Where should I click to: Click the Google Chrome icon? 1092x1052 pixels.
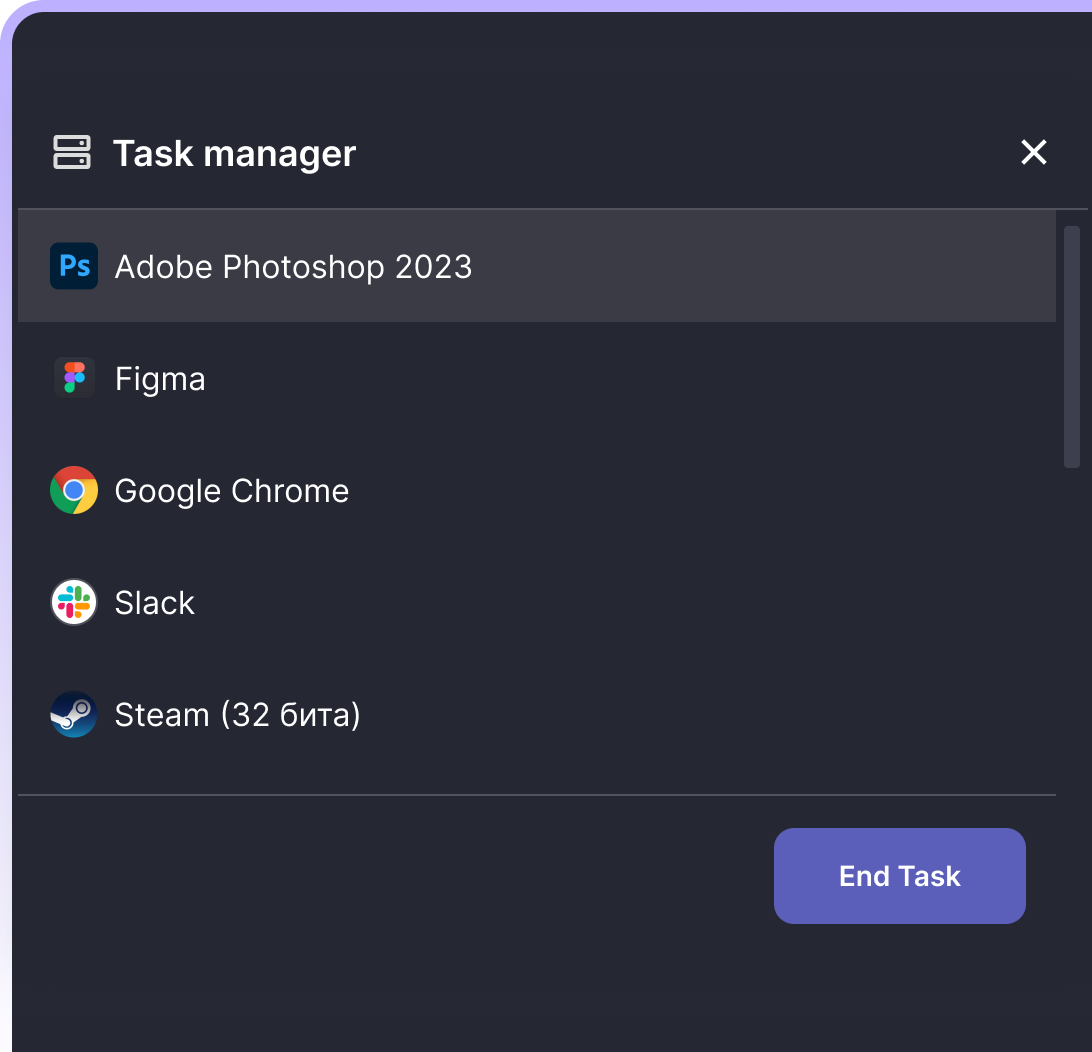74,490
